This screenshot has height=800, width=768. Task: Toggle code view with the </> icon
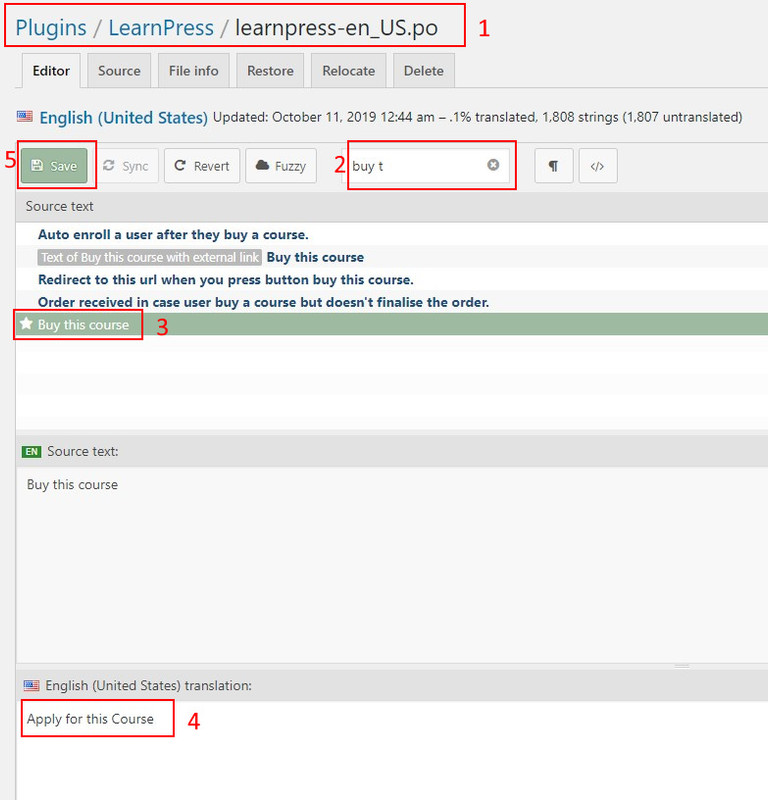pos(598,166)
